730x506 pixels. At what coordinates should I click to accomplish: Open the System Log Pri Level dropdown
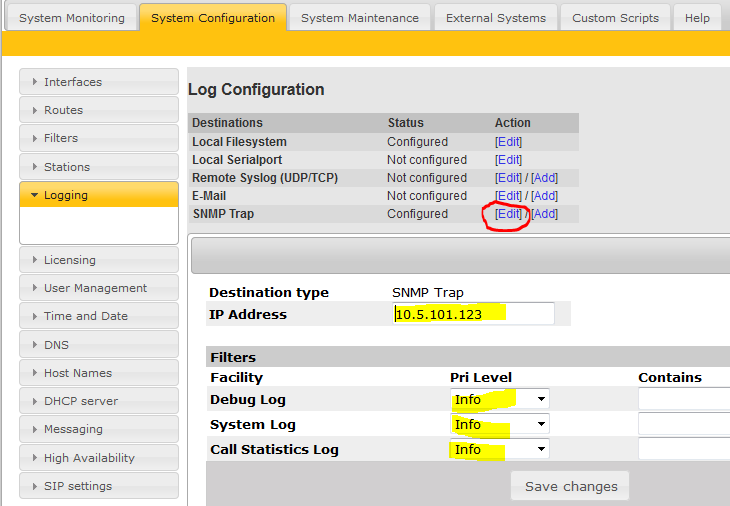pos(499,425)
